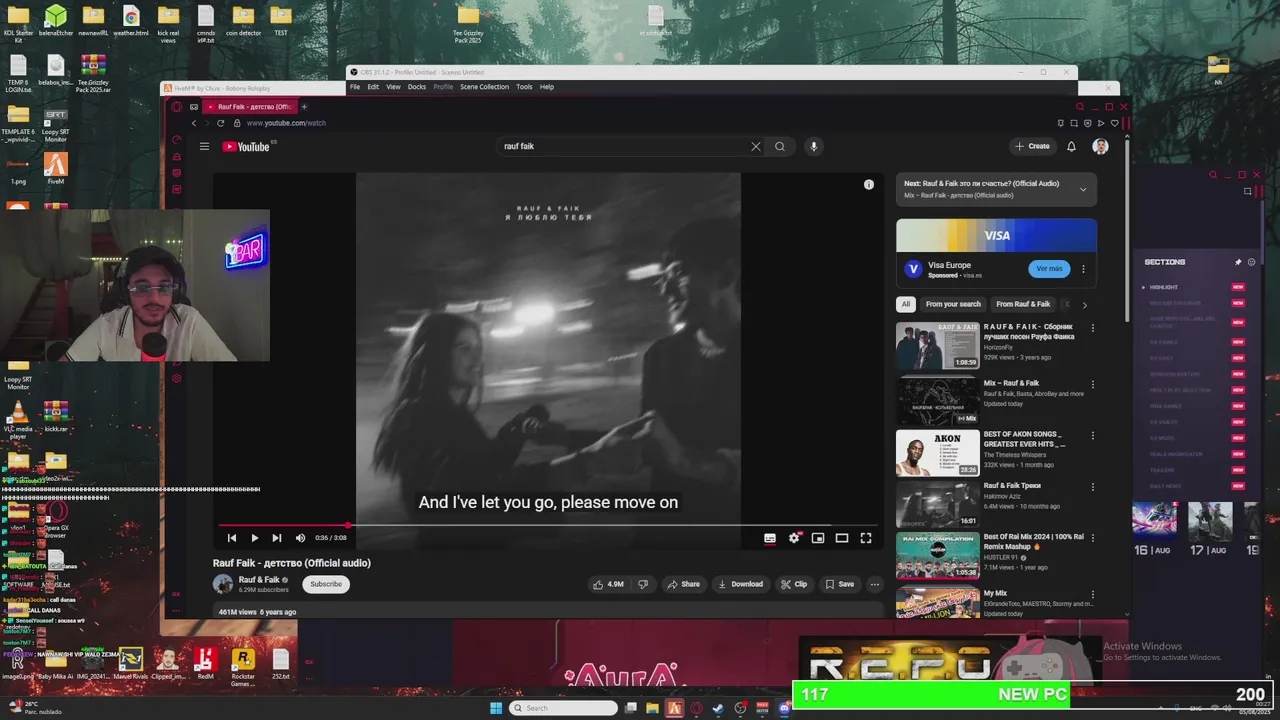Seek on the red video progress bar
Screen dimensions: 1280x720
pos(548,525)
